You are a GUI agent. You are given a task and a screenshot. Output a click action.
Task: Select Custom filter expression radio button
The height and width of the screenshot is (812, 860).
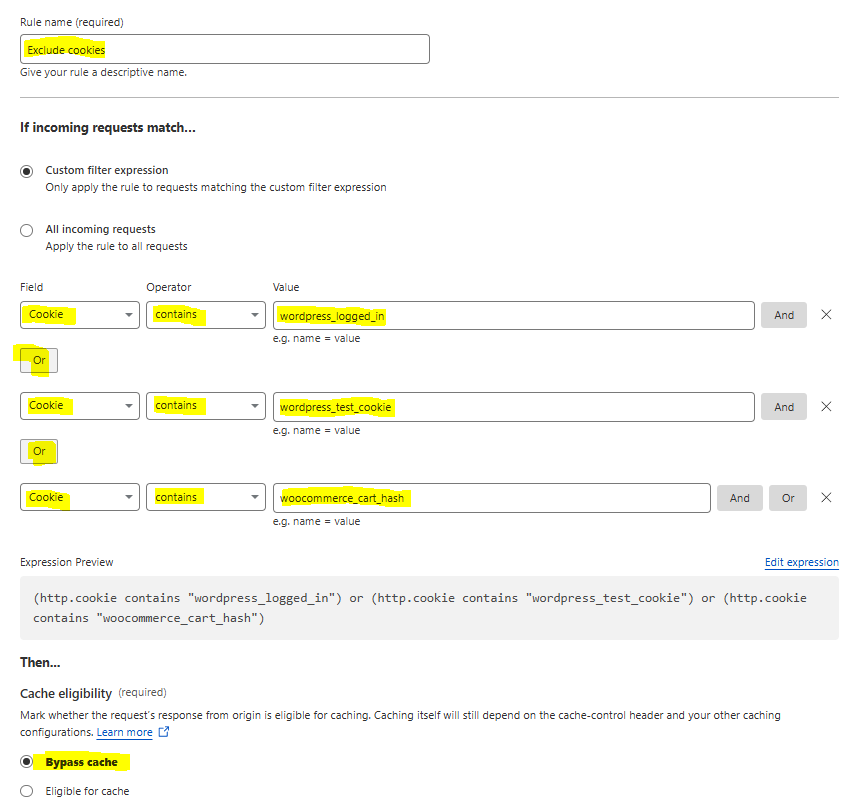(x=26, y=171)
